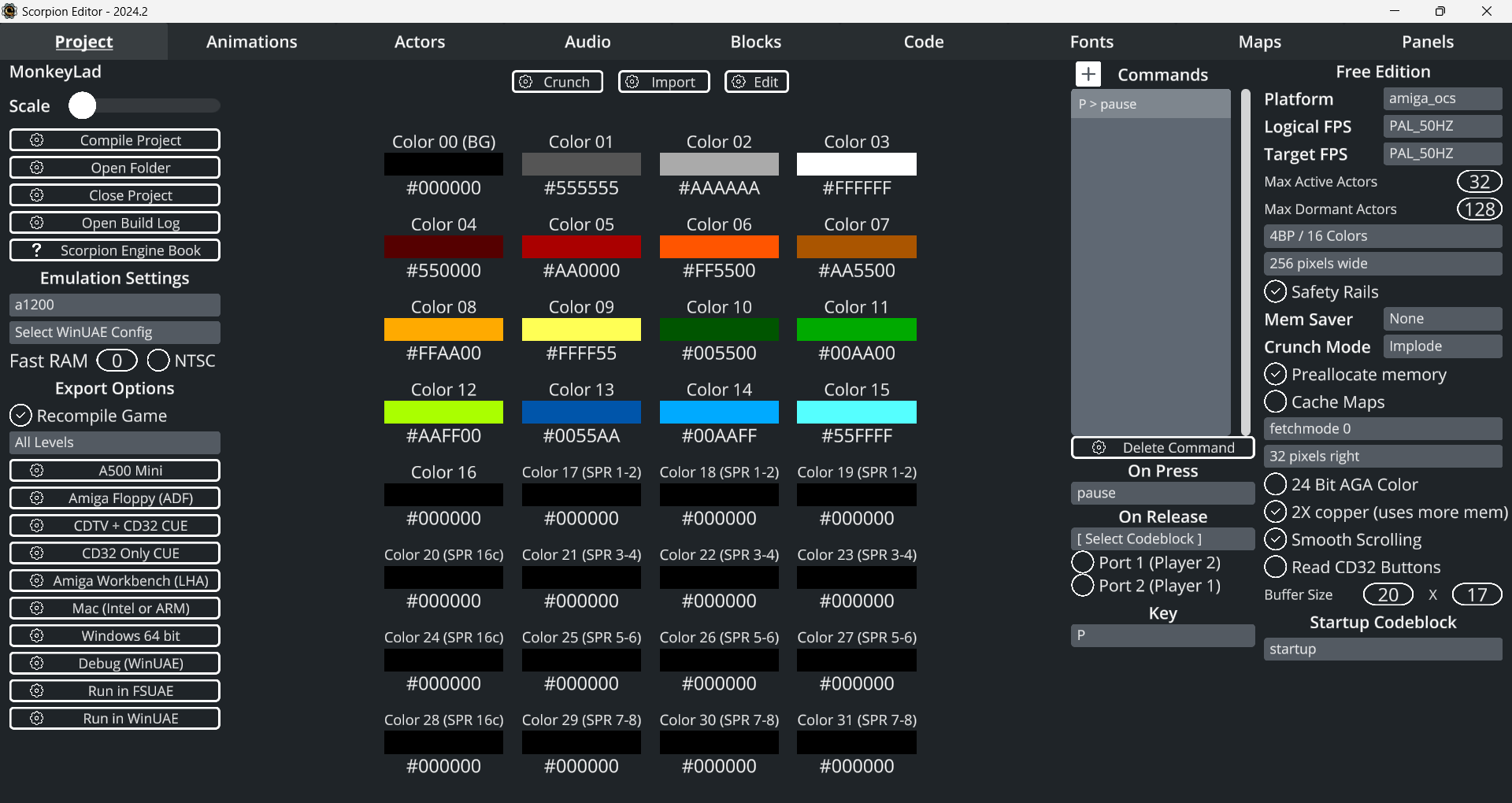Click gear icon beside Debug (WinUAE)
The width and height of the screenshot is (1512, 803).
click(37, 664)
